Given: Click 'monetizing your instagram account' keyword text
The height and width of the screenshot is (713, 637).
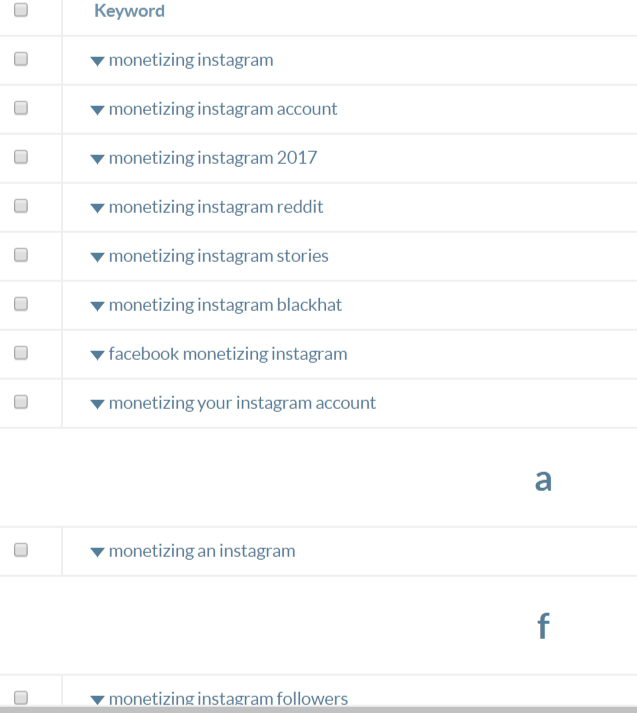Looking at the screenshot, I should click(242, 403).
